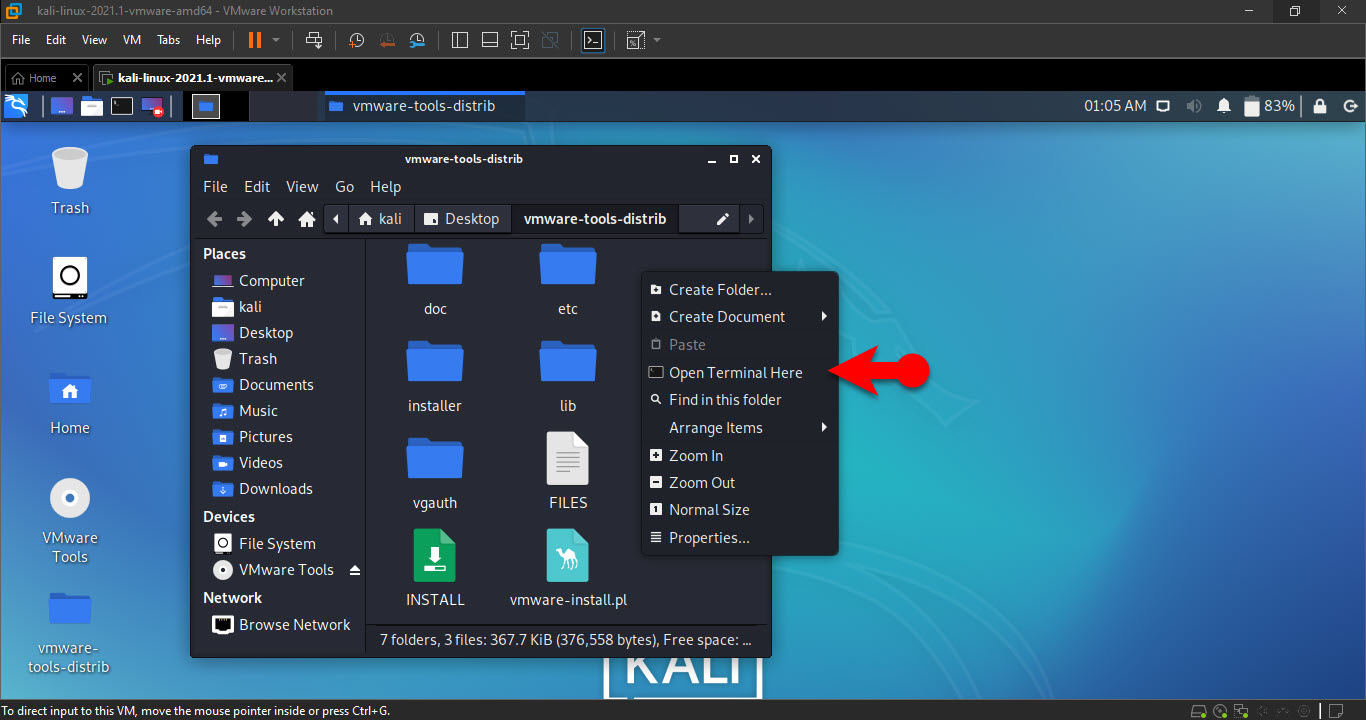Expand the Create Document submenu
The width and height of the screenshot is (1366, 720).
(x=739, y=317)
